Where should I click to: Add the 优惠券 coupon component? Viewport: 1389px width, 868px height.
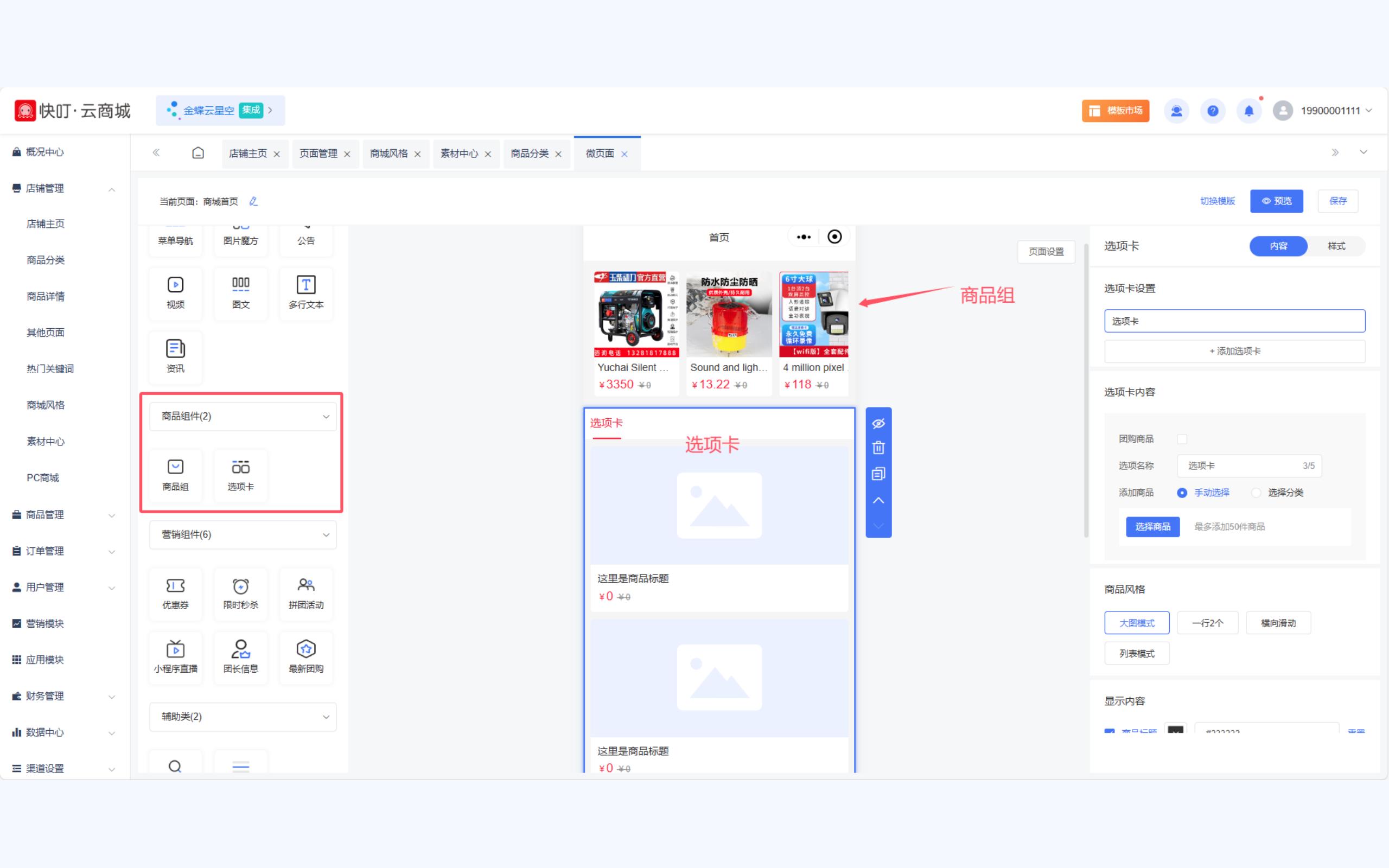coord(175,593)
